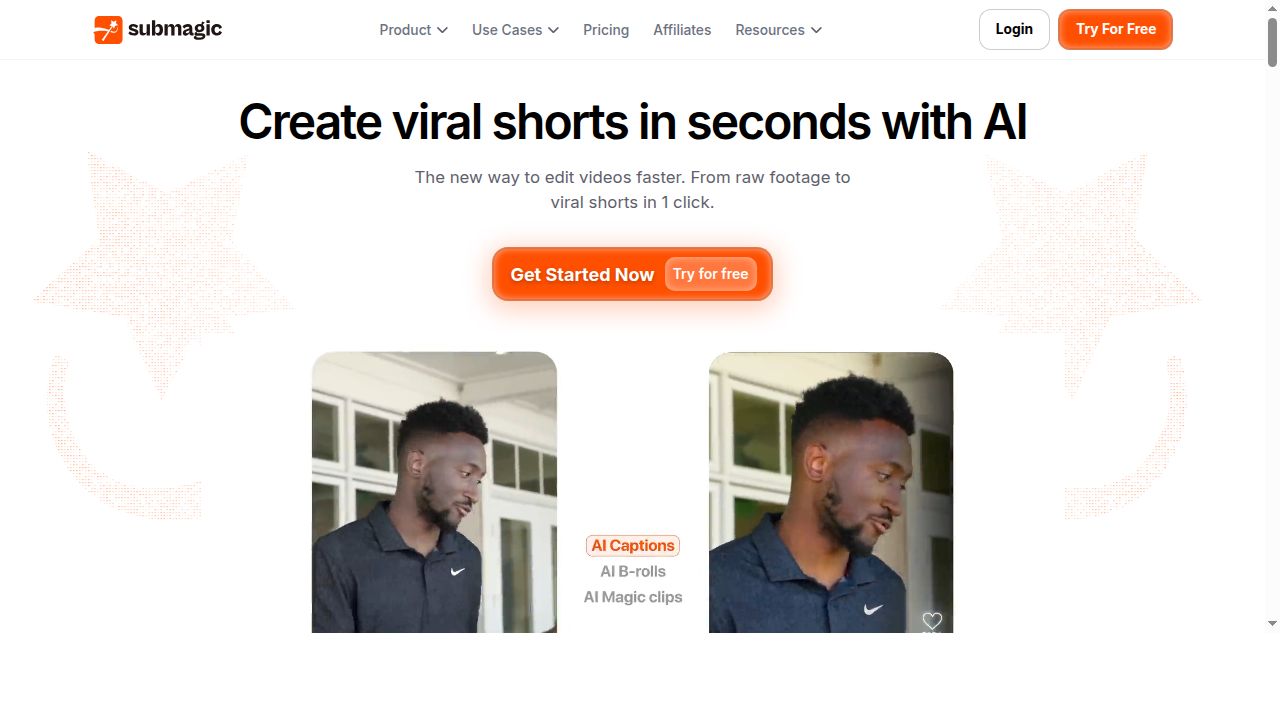This screenshot has height=720, width=1280.
Task: Expand the Resources dropdown chevron
Action: 816,30
